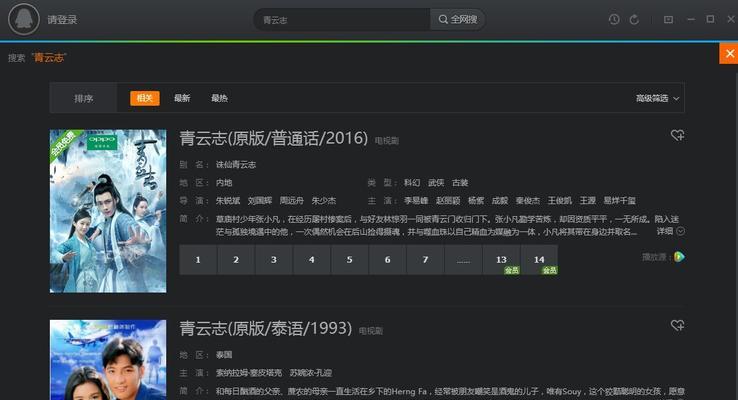Maximize the video player window
Screen dimensions: 738x400
[x=710, y=19]
